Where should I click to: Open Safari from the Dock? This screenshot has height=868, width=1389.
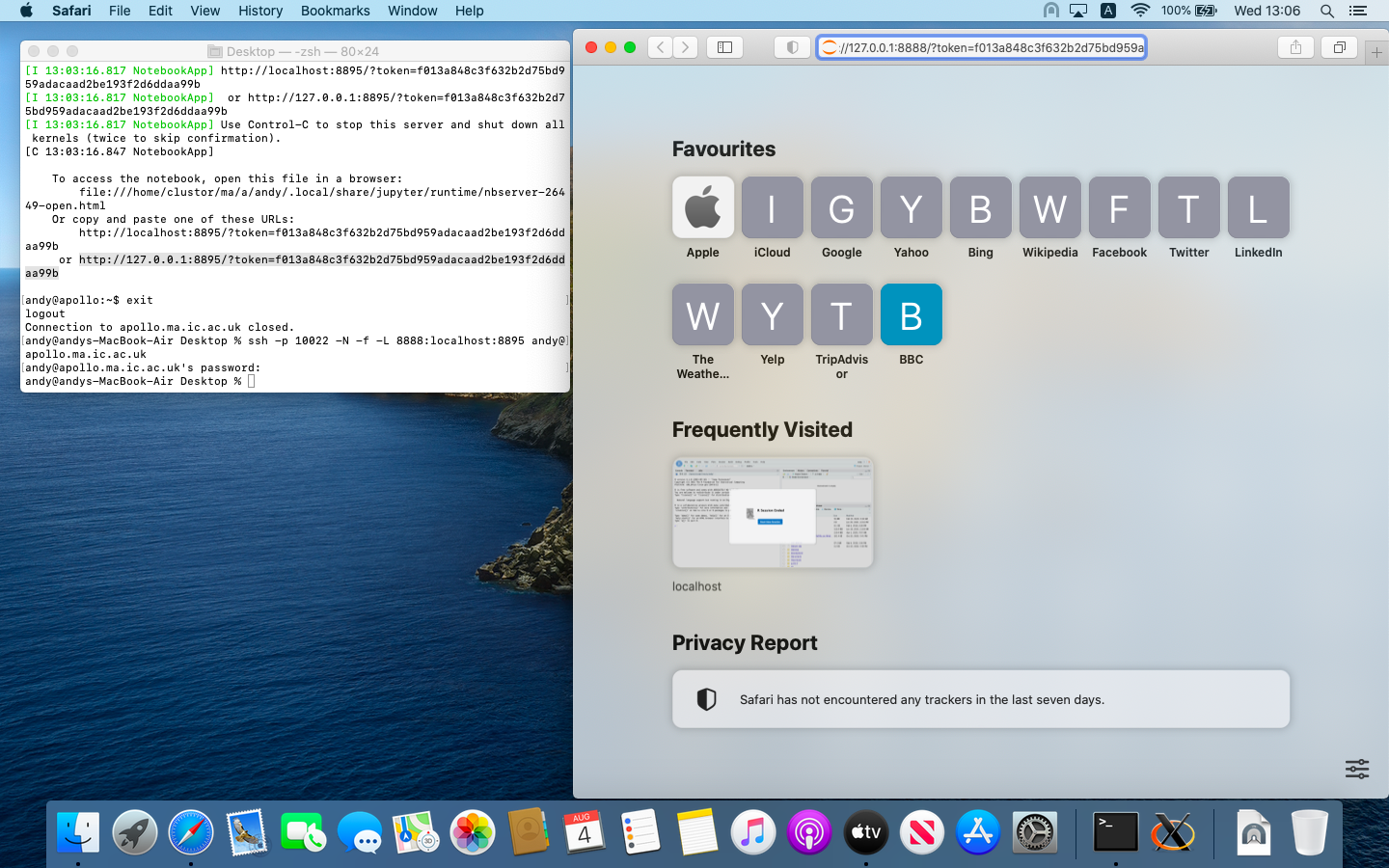point(191,832)
